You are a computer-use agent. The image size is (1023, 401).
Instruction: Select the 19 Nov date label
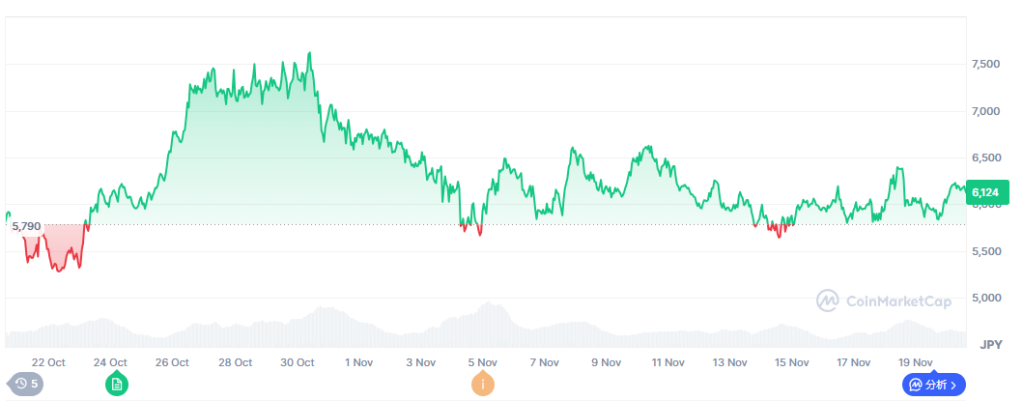click(916, 362)
